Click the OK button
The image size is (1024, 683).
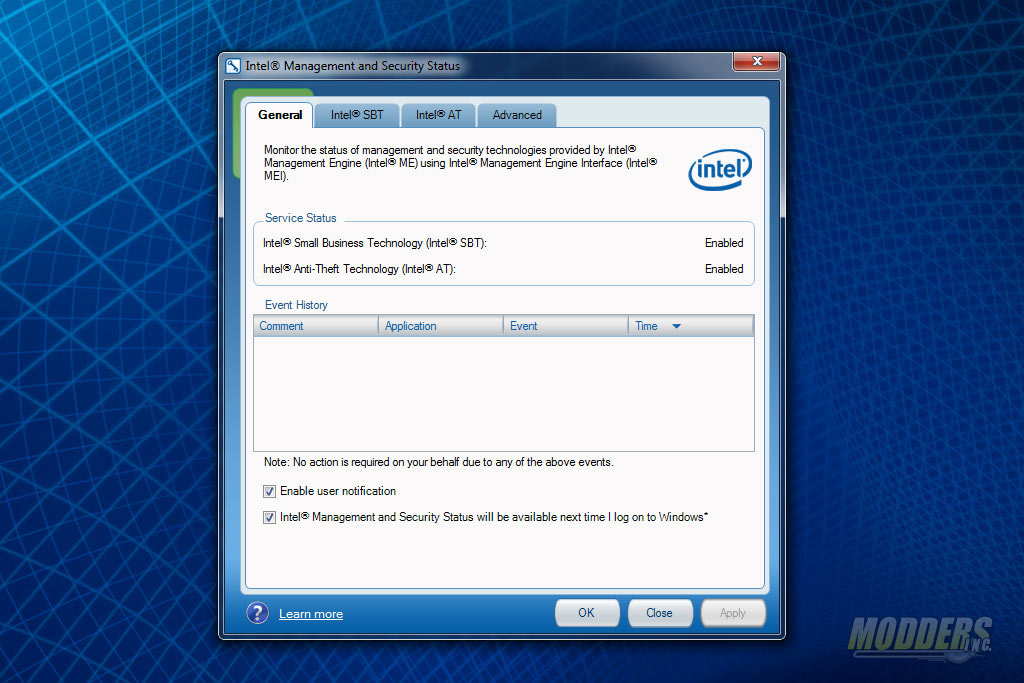click(x=586, y=613)
